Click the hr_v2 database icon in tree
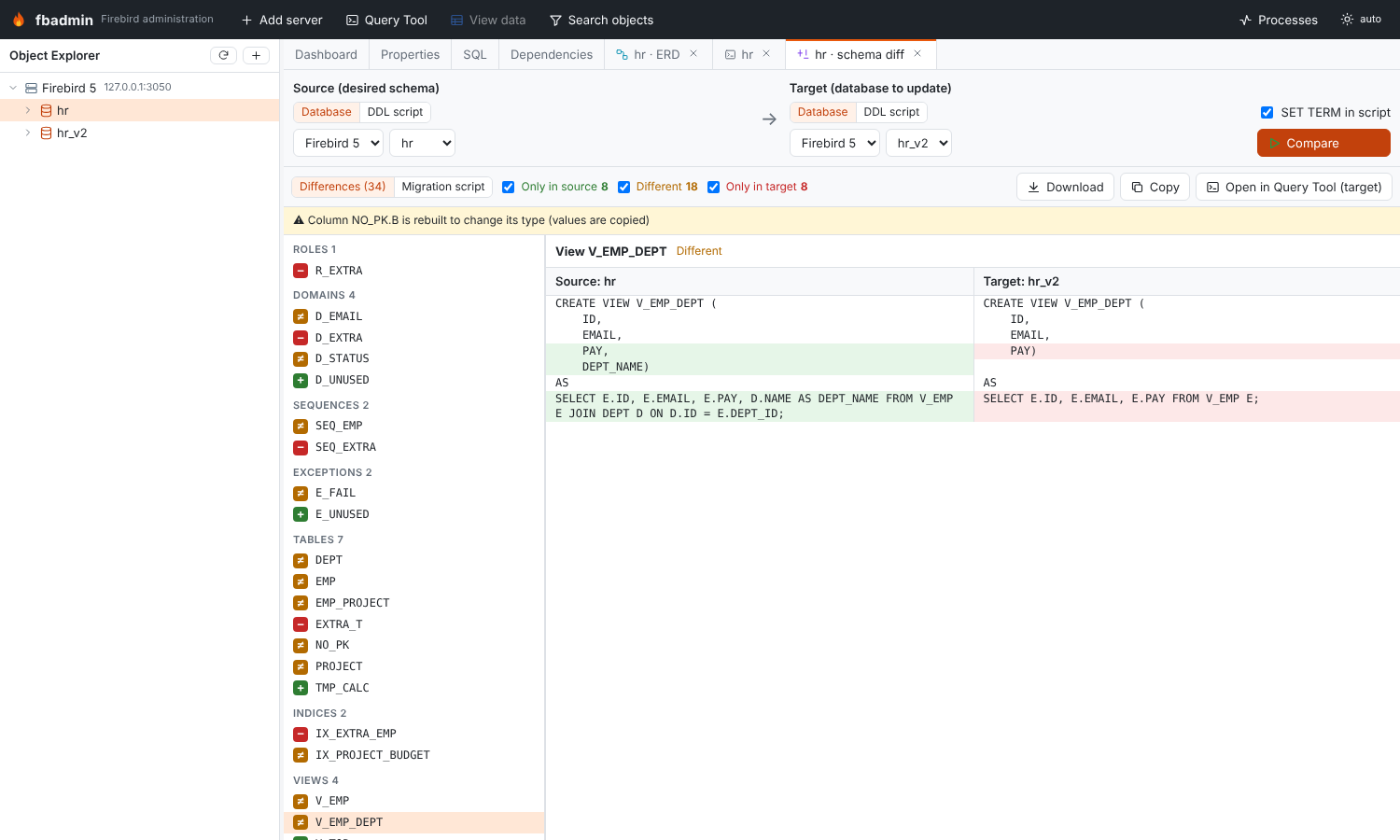This screenshot has height=840, width=1400. tap(46, 133)
